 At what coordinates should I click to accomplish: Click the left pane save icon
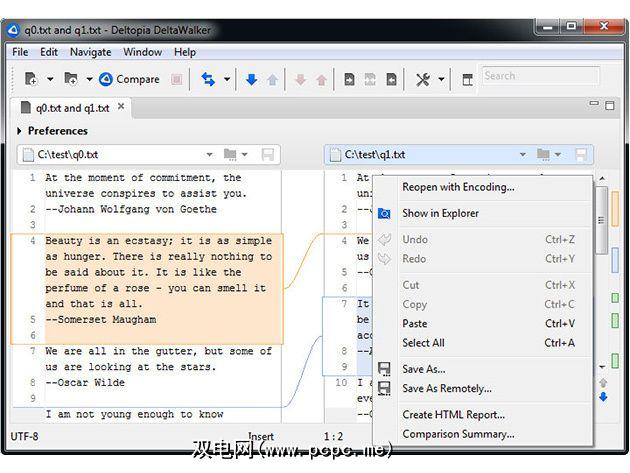click(x=268, y=155)
